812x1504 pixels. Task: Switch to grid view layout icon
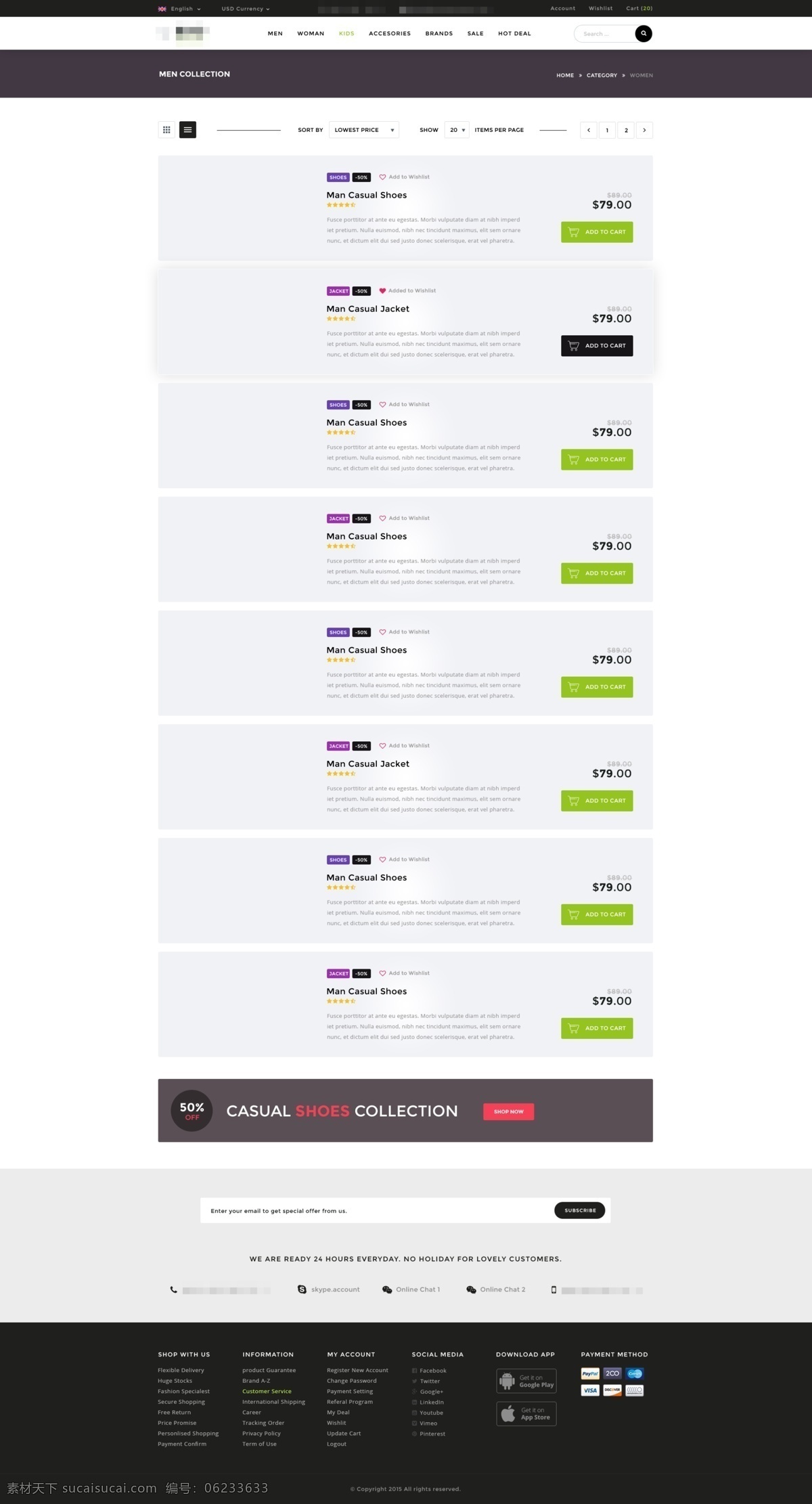pos(166,130)
